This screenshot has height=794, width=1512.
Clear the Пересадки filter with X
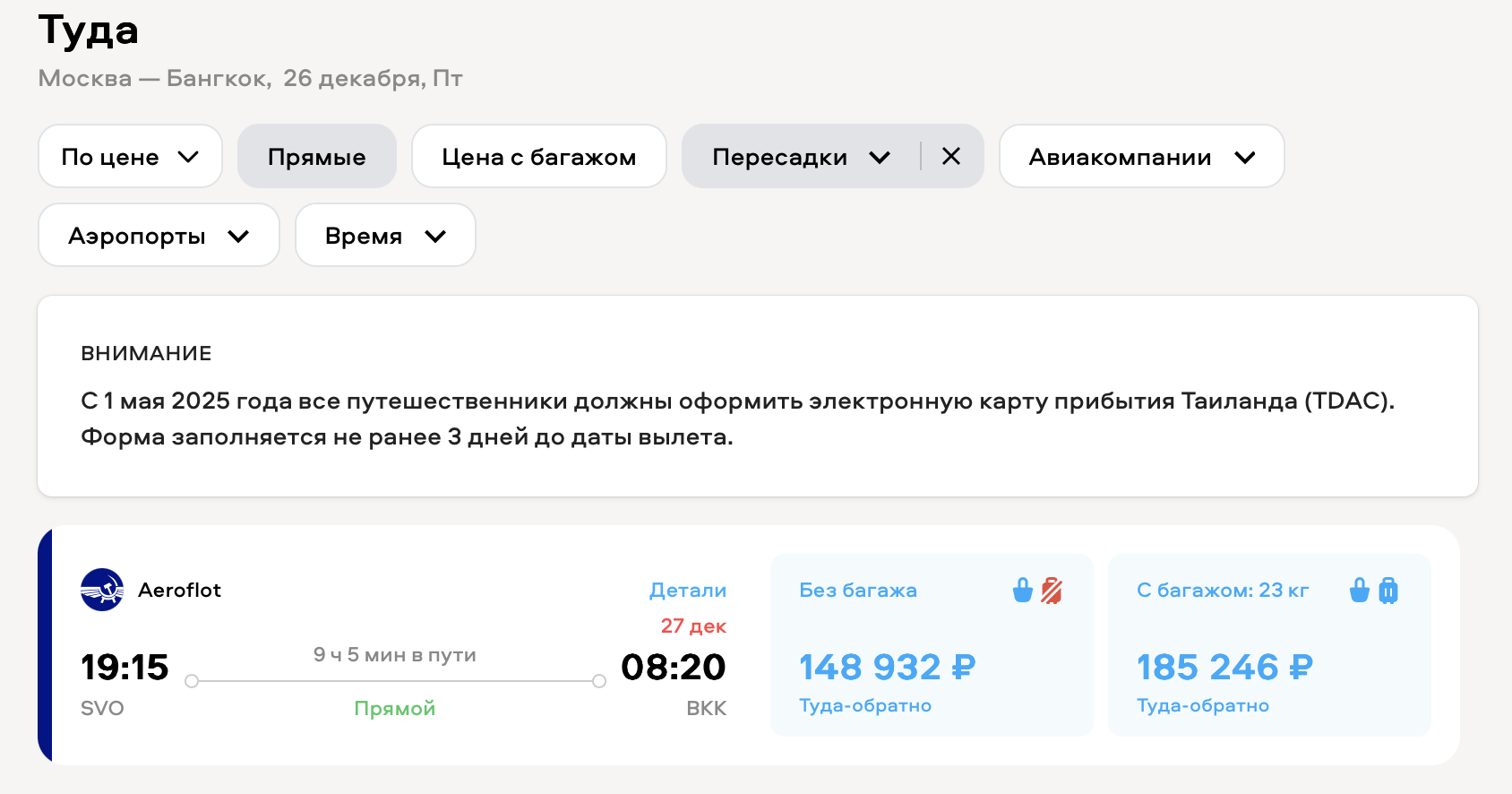[x=951, y=157]
